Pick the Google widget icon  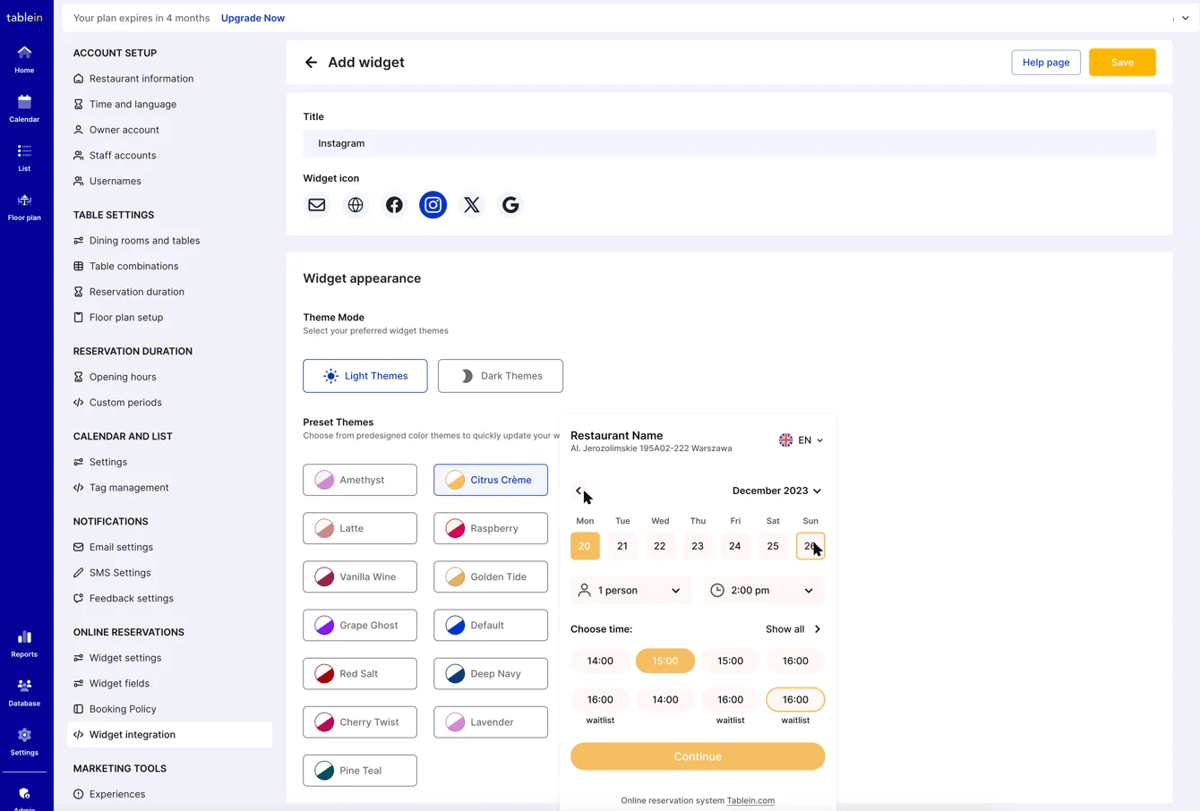coord(510,204)
